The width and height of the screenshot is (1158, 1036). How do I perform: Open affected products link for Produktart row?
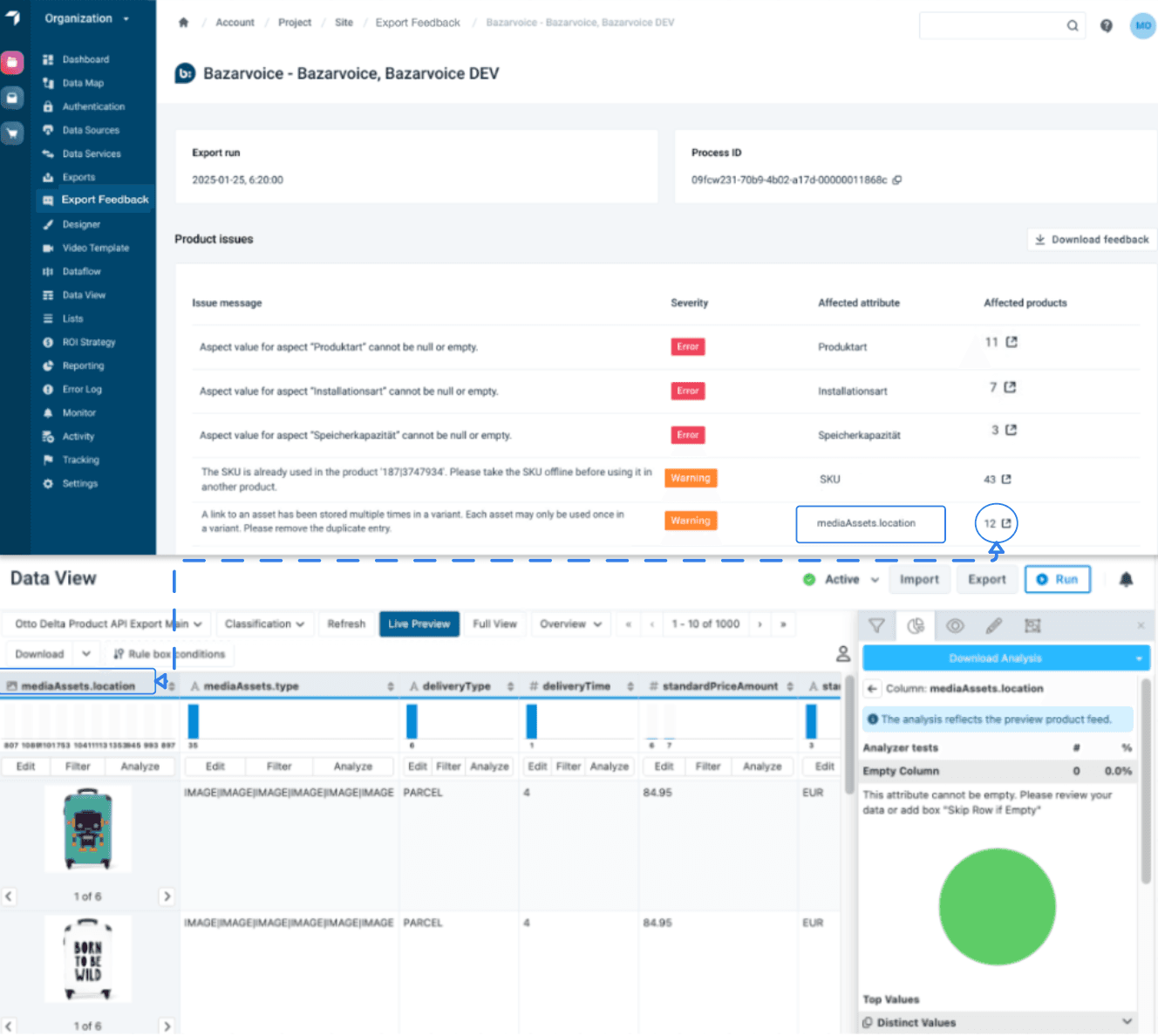pyautogui.click(x=1012, y=342)
